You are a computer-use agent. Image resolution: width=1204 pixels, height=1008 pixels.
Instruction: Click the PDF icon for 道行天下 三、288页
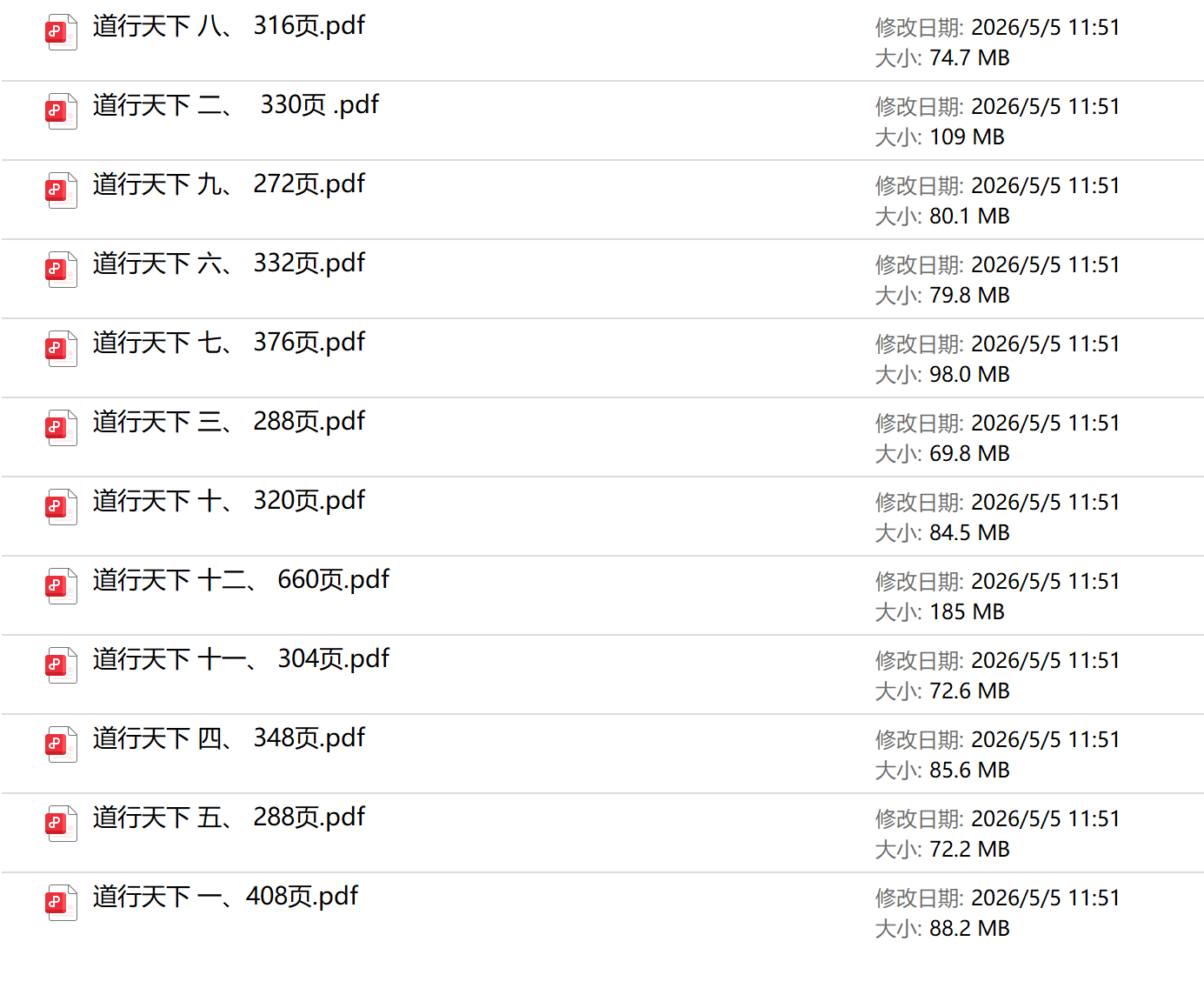[61, 428]
